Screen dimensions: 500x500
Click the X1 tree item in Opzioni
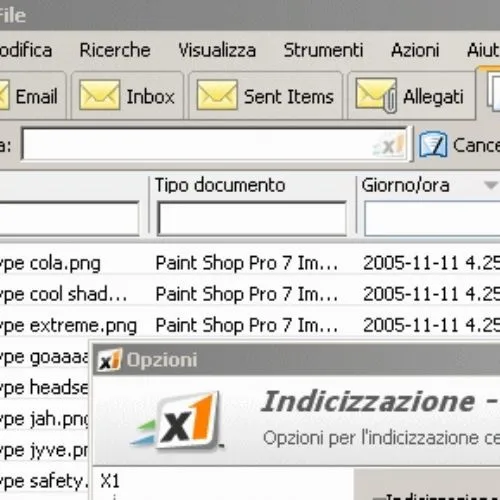pos(110,481)
